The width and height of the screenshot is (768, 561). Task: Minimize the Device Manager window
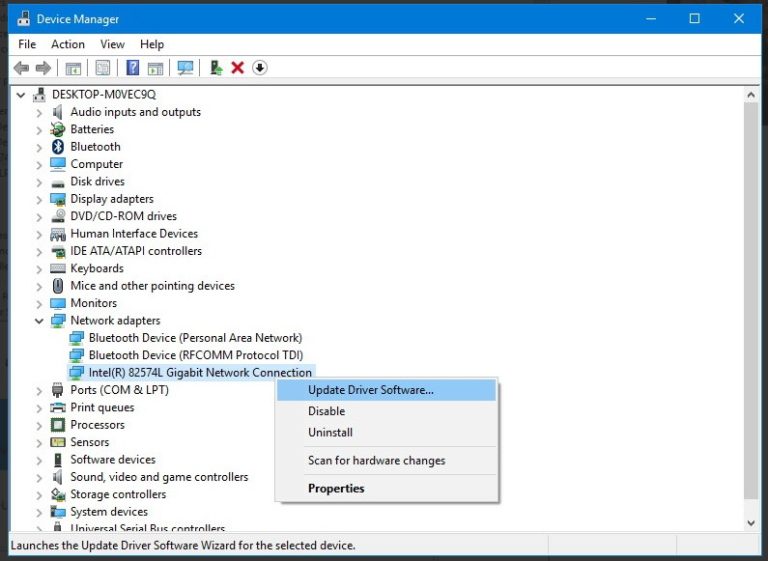650,19
